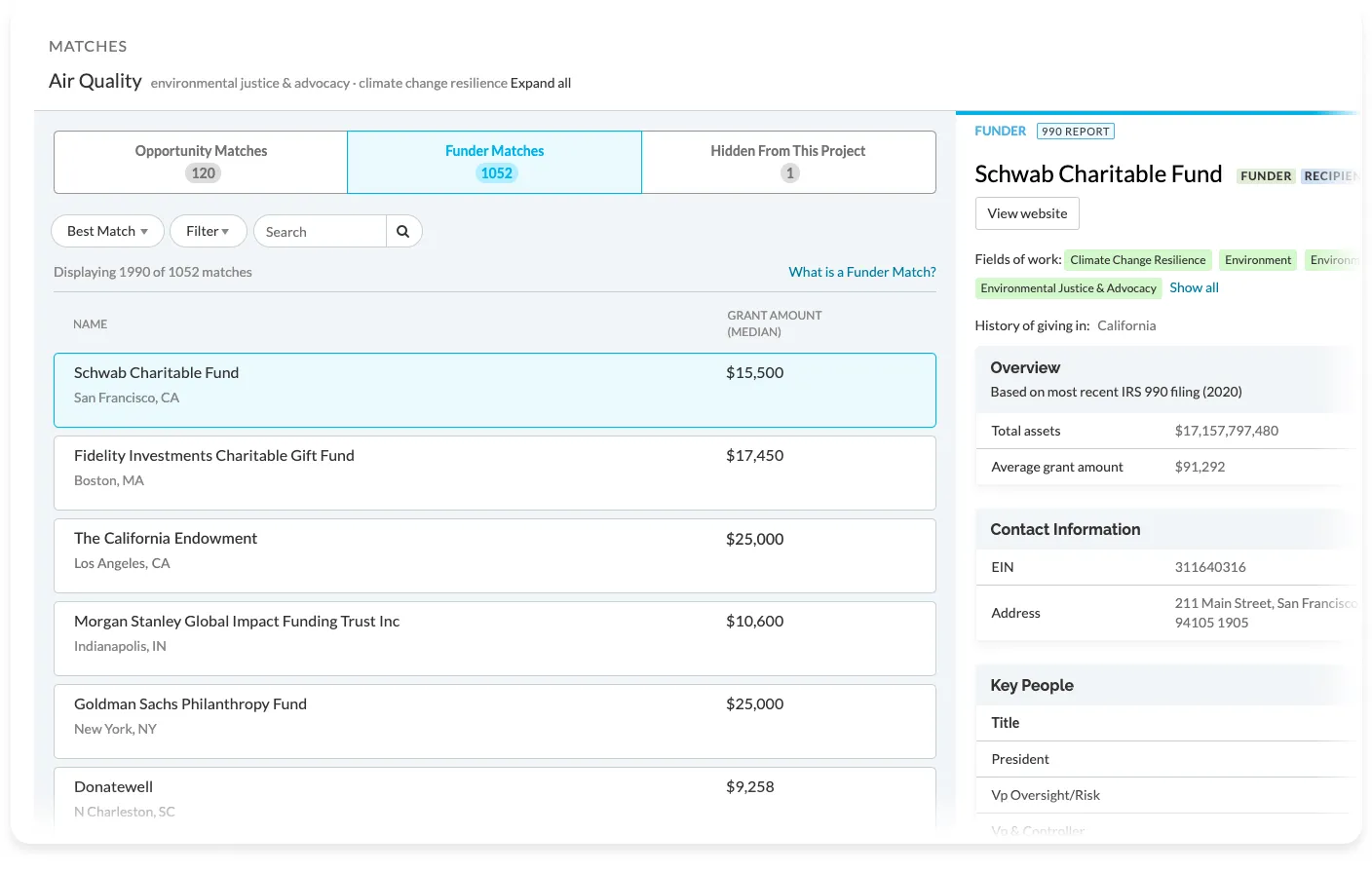Open the Hidden From This Project tab
The width and height of the screenshot is (1372, 873).
point(788,162)
